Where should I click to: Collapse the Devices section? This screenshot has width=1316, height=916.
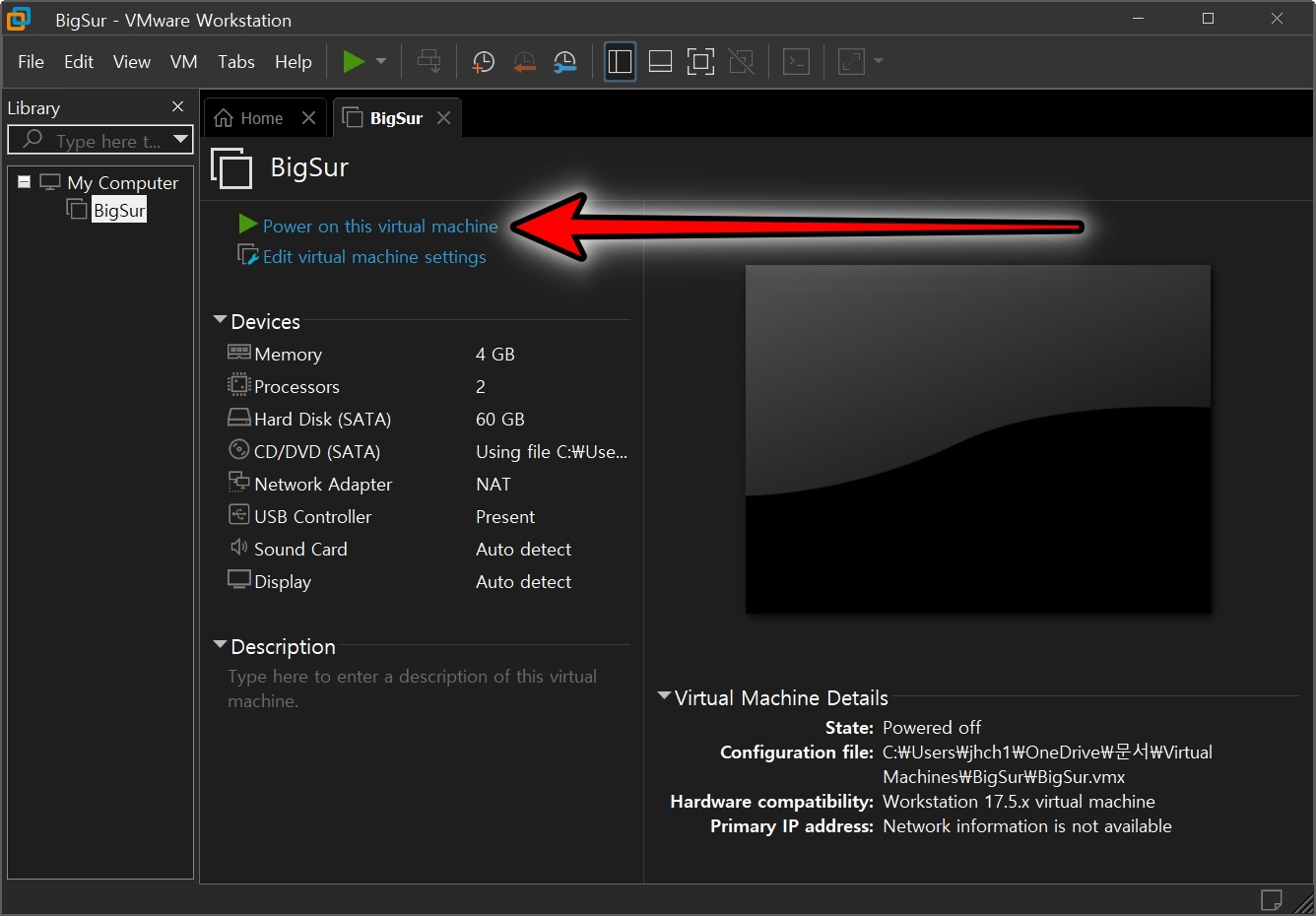tap(220, 320)
